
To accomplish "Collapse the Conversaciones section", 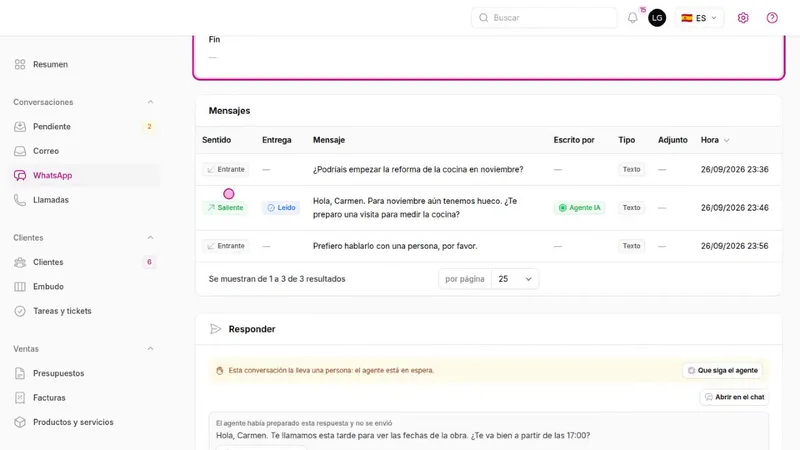I will pos(150,102).
